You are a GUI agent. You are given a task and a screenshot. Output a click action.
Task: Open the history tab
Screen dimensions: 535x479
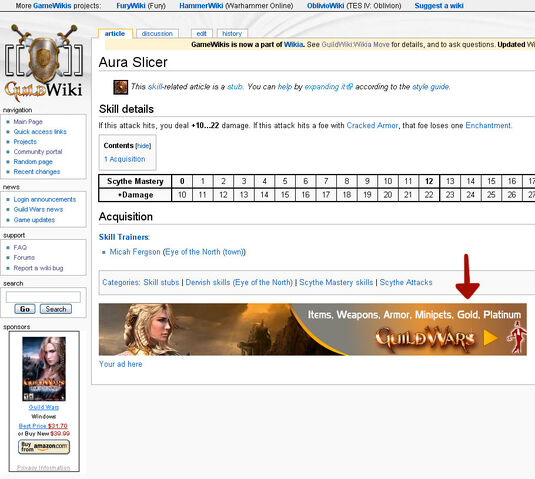point(232,34)
